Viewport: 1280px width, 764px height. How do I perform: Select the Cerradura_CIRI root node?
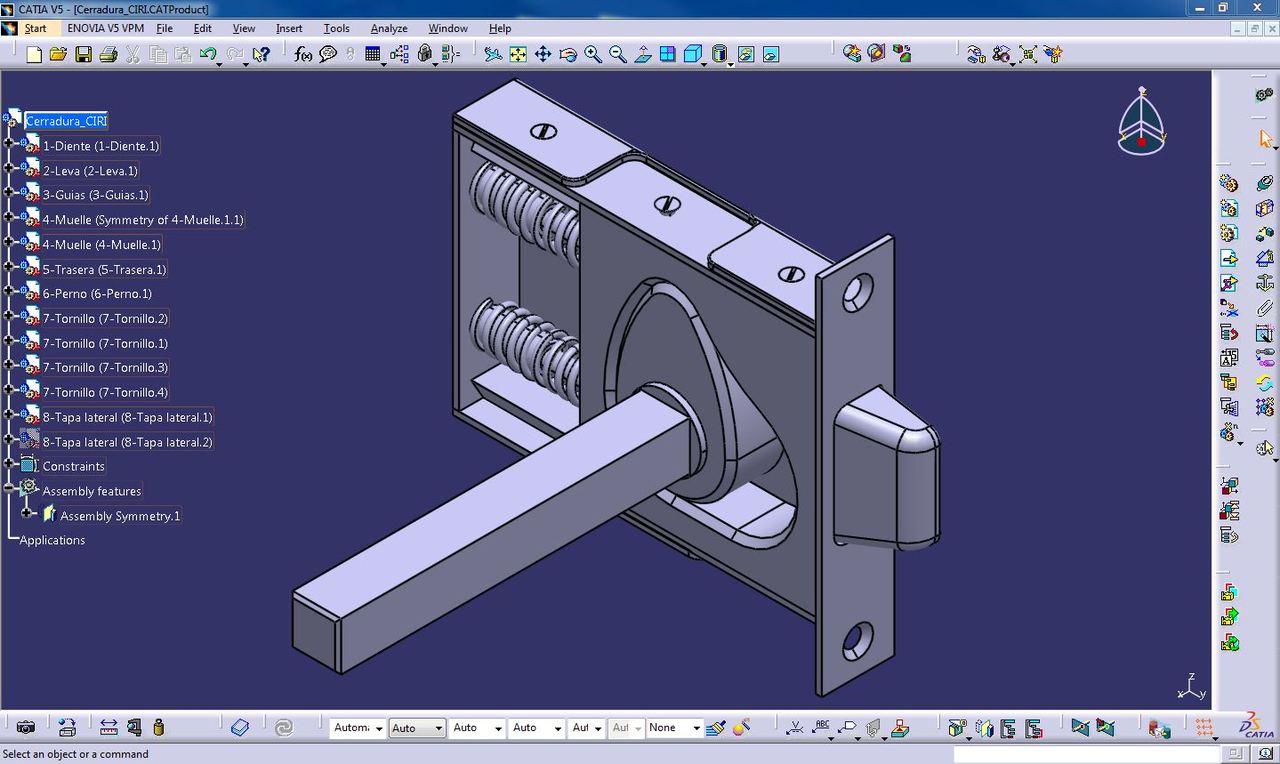point(66,121)
